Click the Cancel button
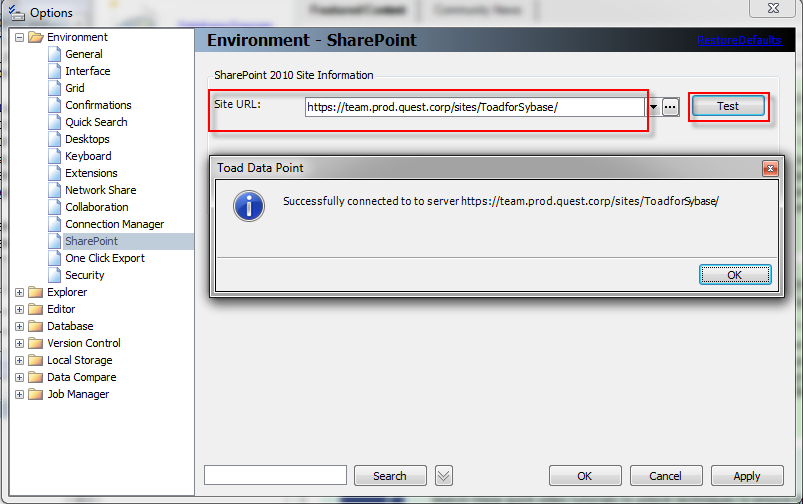 [x=666, y=476]
